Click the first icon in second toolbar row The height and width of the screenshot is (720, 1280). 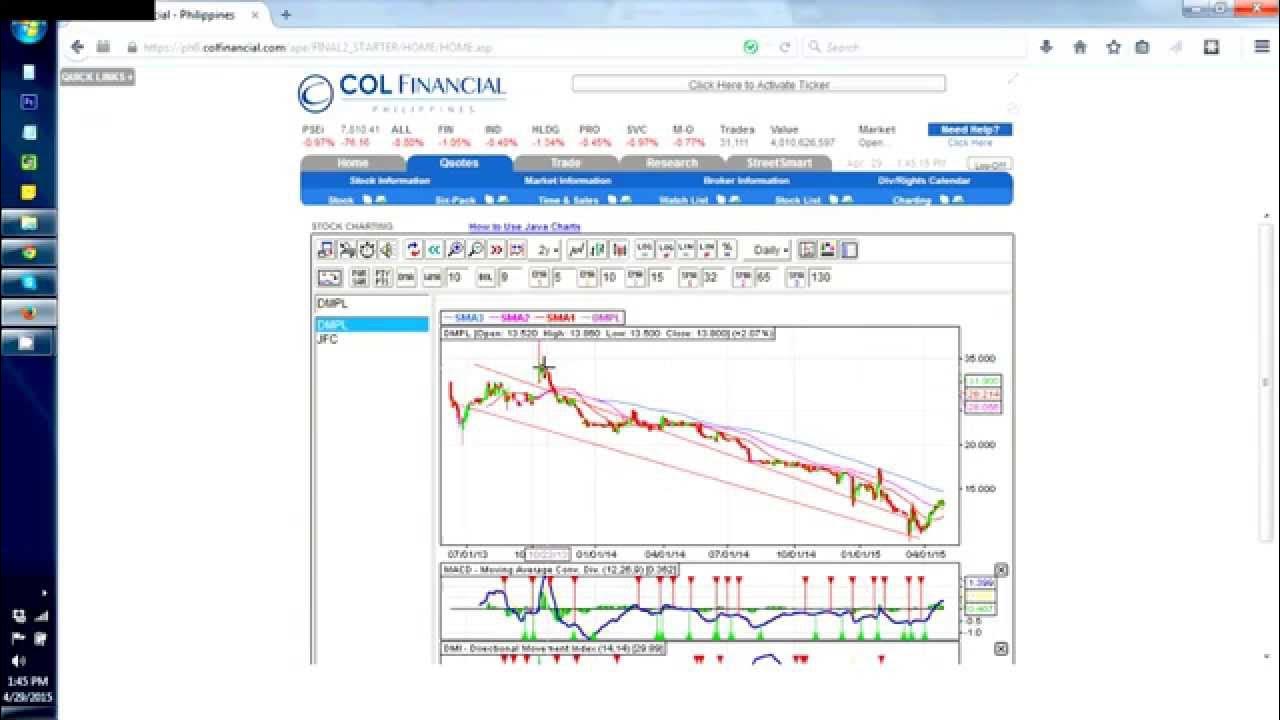point(330,277)
